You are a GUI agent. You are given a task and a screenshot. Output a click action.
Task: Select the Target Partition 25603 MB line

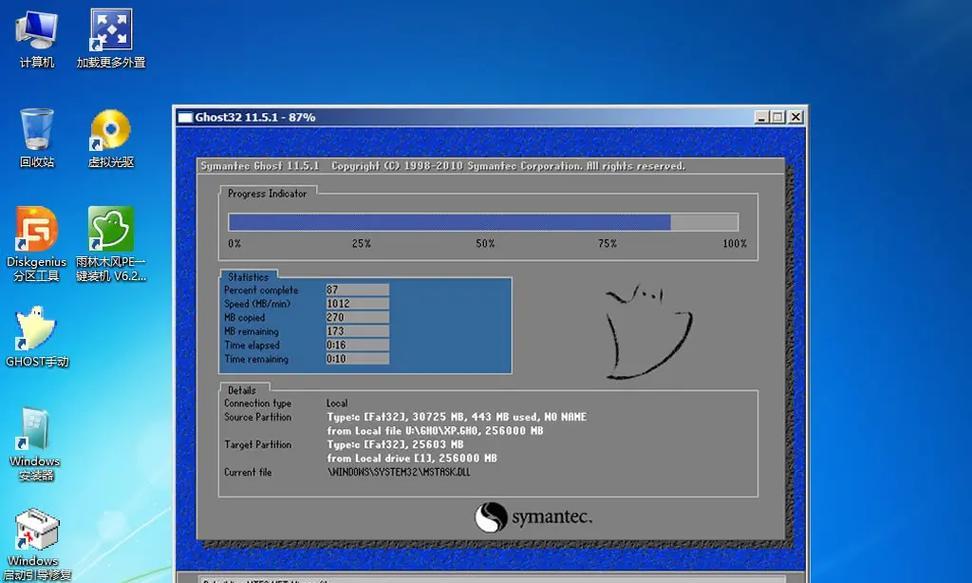click(395, 444)
